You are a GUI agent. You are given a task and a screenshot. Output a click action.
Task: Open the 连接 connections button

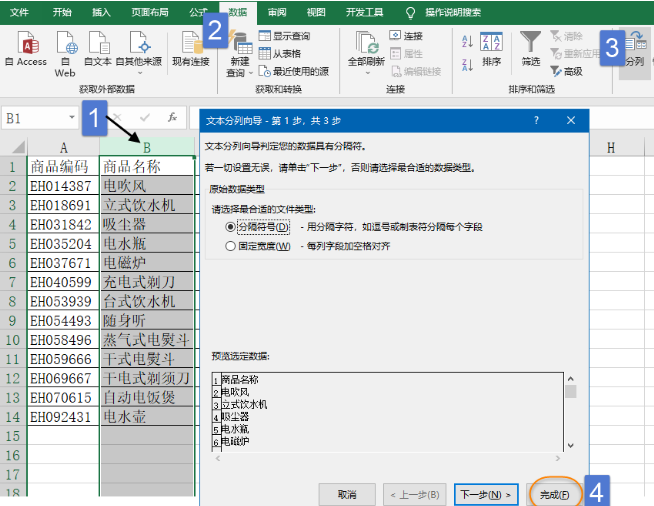[x=406, y=36]
